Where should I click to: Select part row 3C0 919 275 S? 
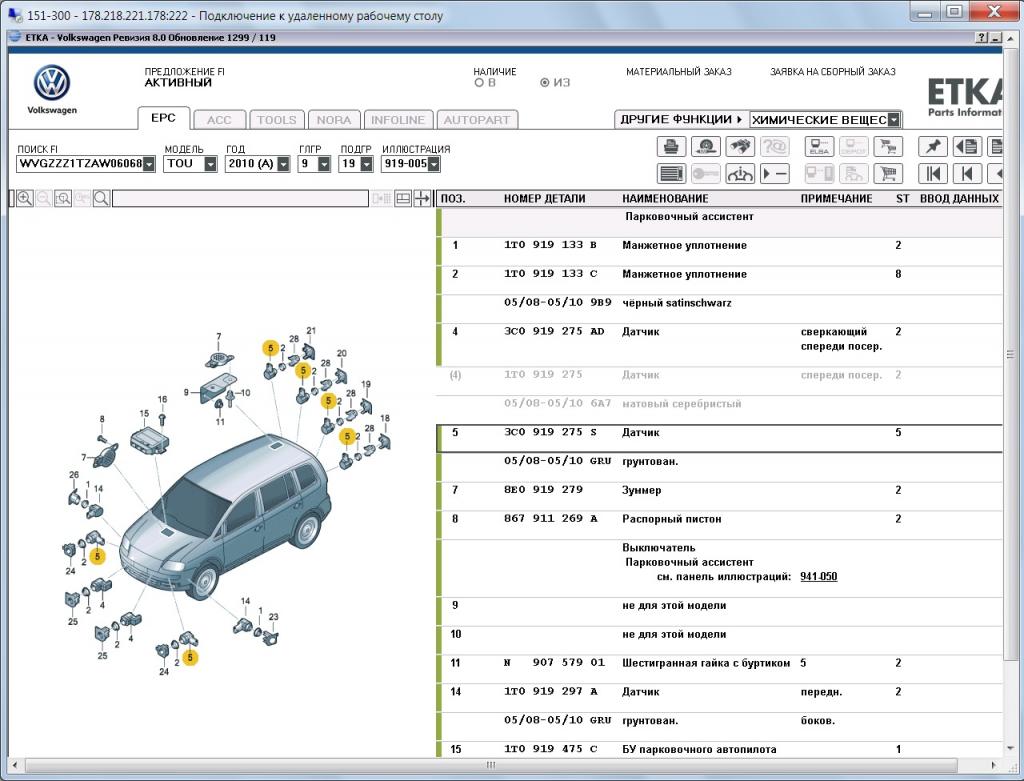(720, 438)
